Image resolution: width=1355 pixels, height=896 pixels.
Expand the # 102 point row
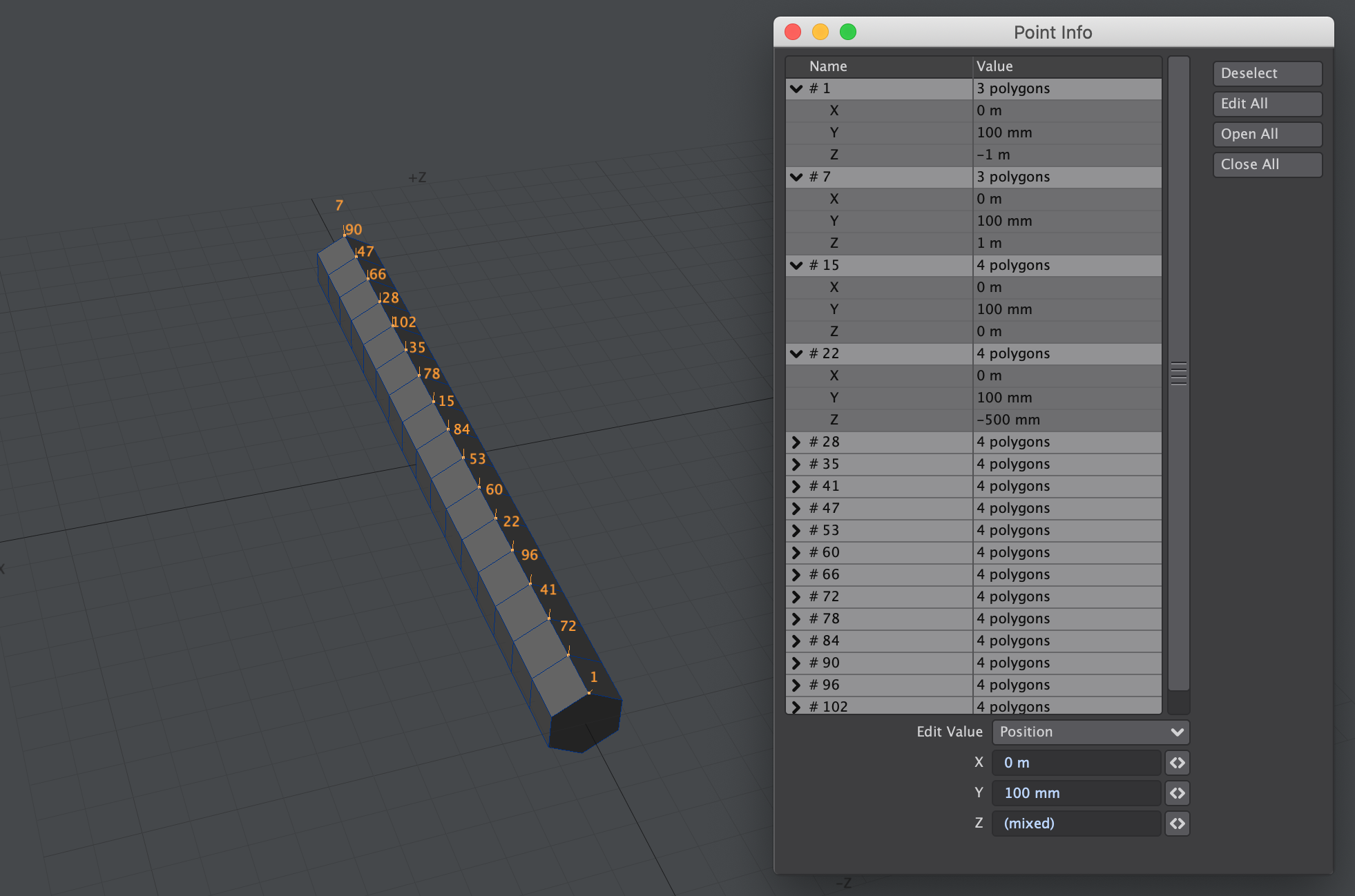[x=796, y=707]
